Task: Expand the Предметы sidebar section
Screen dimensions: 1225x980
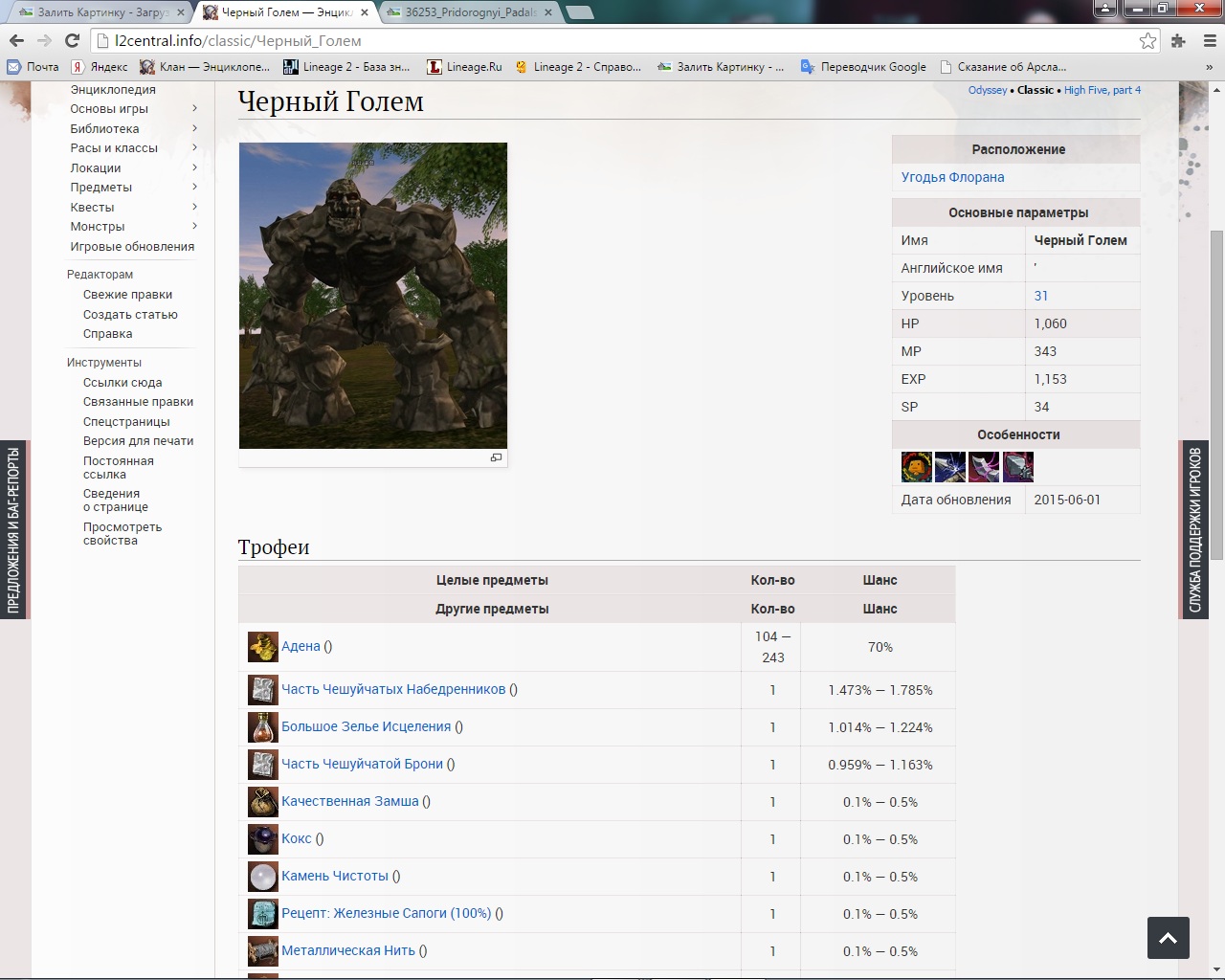Action: tap(194, 188)
